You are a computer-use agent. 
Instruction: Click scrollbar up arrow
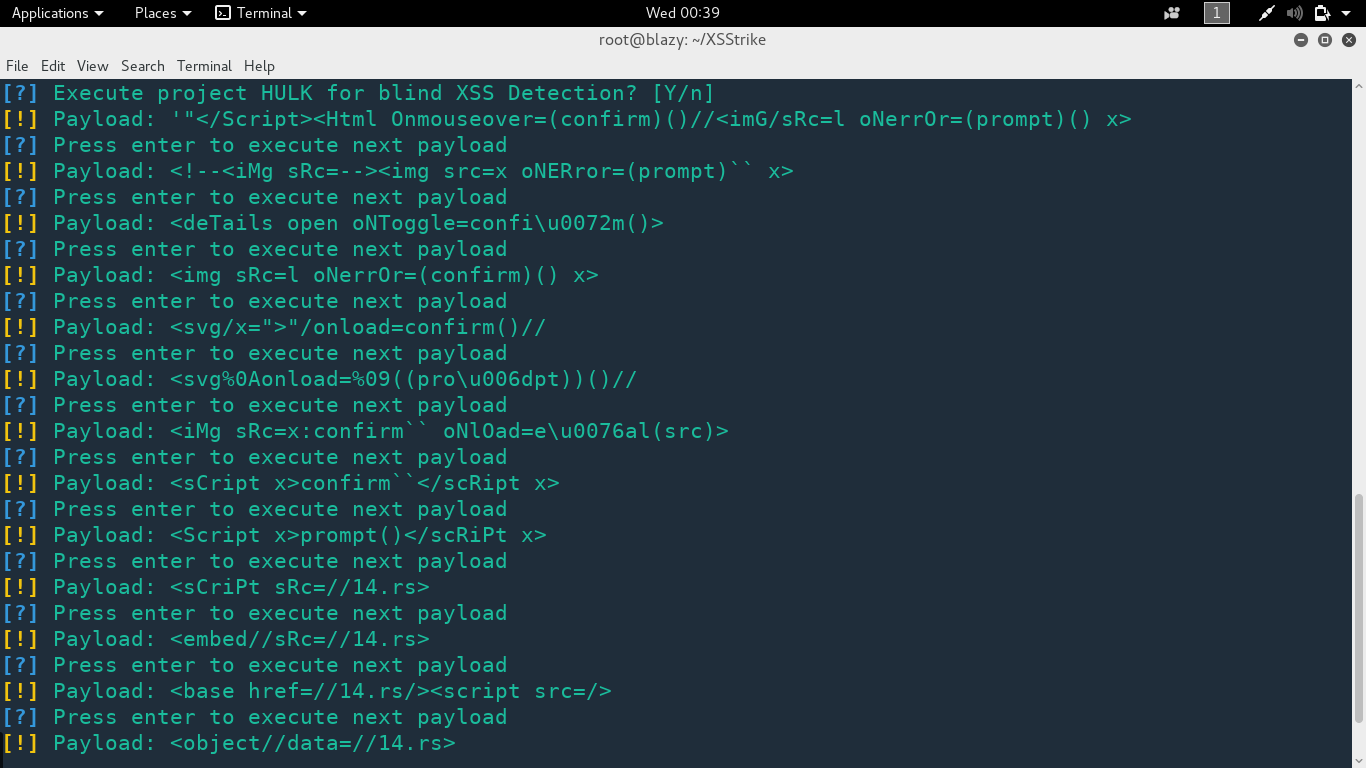point(1357,87)
